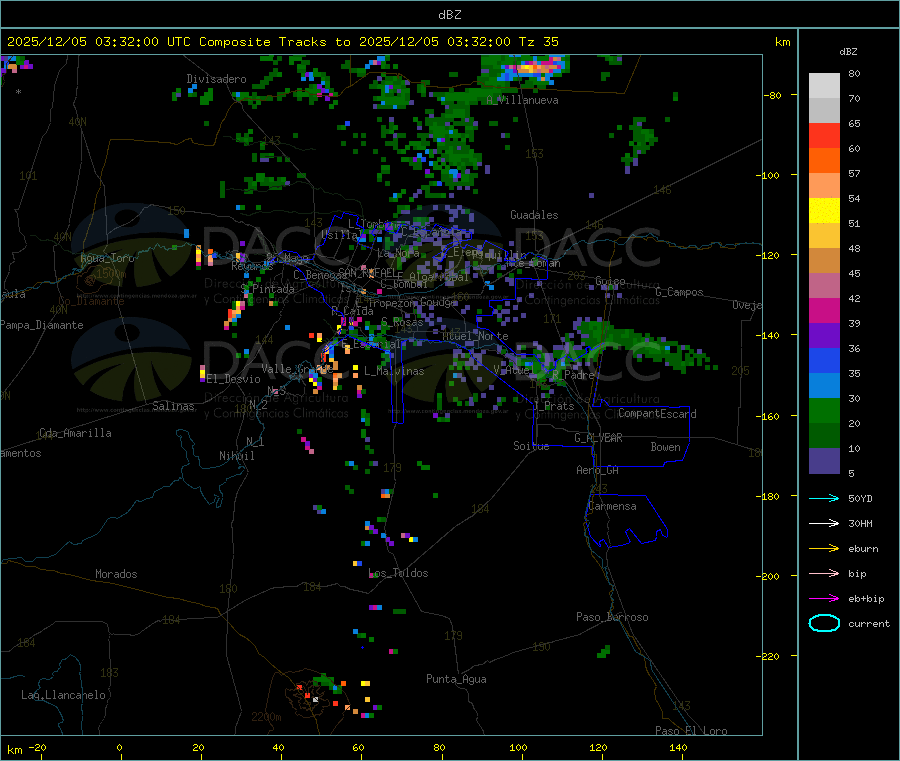The image size is (900, 761).
Task: Click the yellow eburn arrow legend icon
Action: point(824,549)
